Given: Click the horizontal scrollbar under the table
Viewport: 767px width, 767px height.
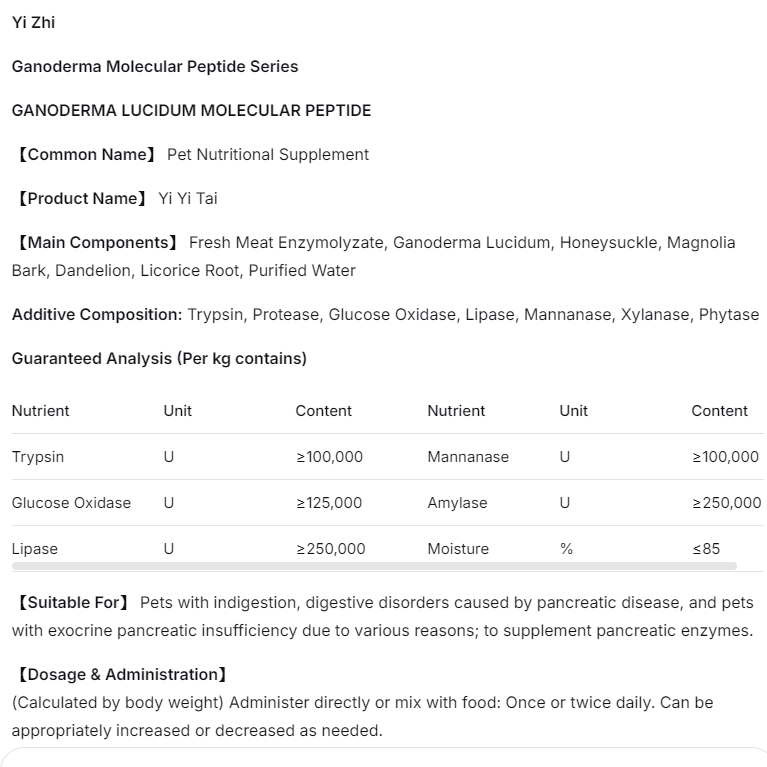Looking at the screenshot, I should 374,566.
